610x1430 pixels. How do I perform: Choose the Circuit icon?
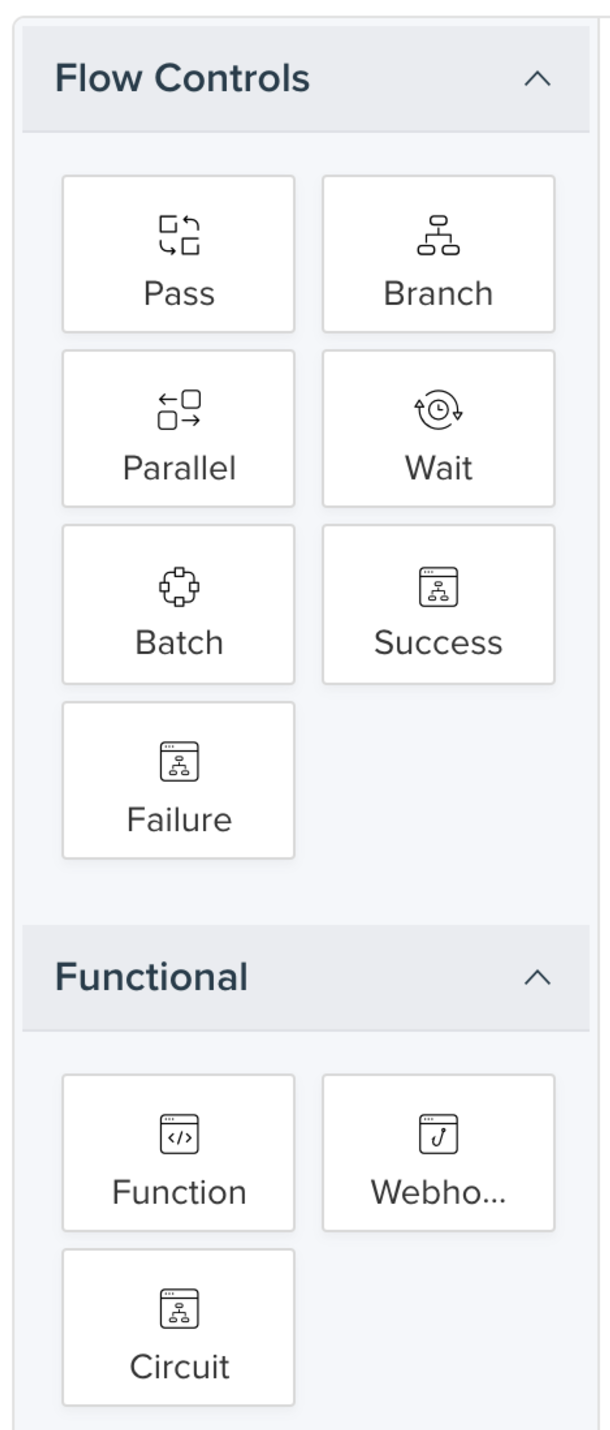[x=179, y=1308]
